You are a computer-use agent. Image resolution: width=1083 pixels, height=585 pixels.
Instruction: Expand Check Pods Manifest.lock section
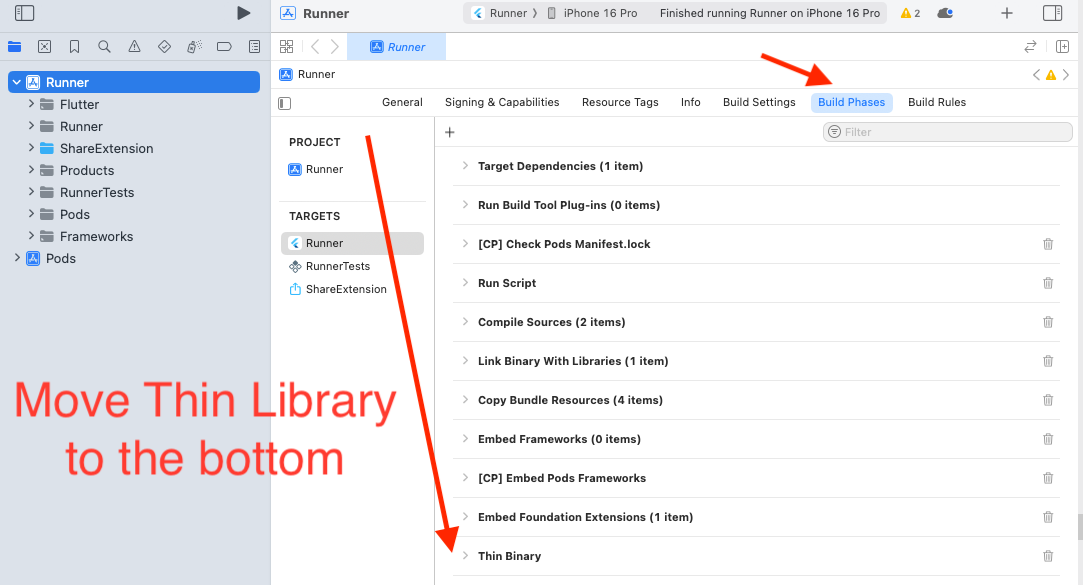[x=465, y=244]
